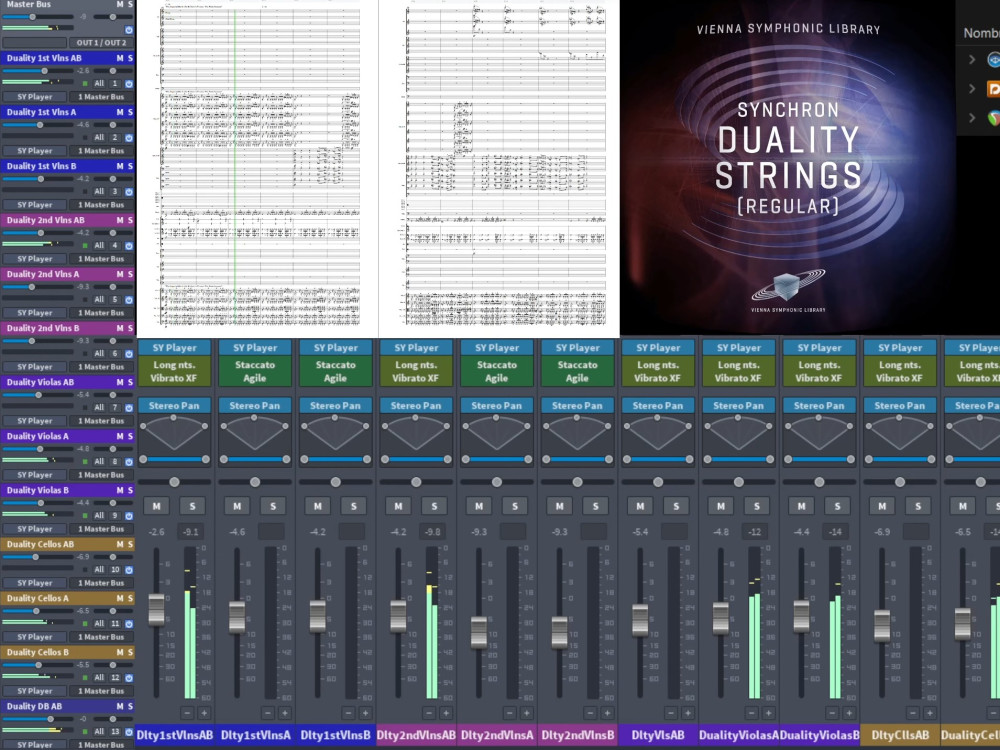Mute Duality 1st Vlns AB in channel list

[x=120, y=58]
